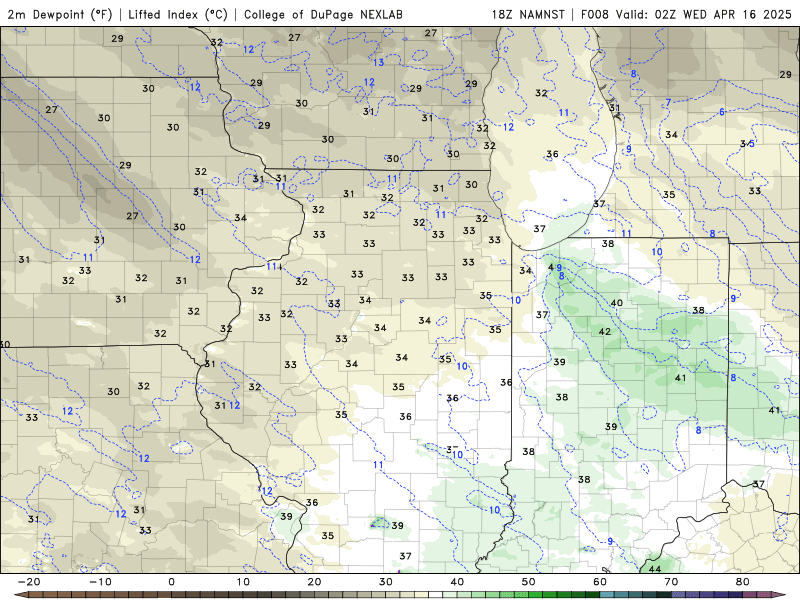Click the '10' label on the color scale
800x600 pixels.
point(243,582)
